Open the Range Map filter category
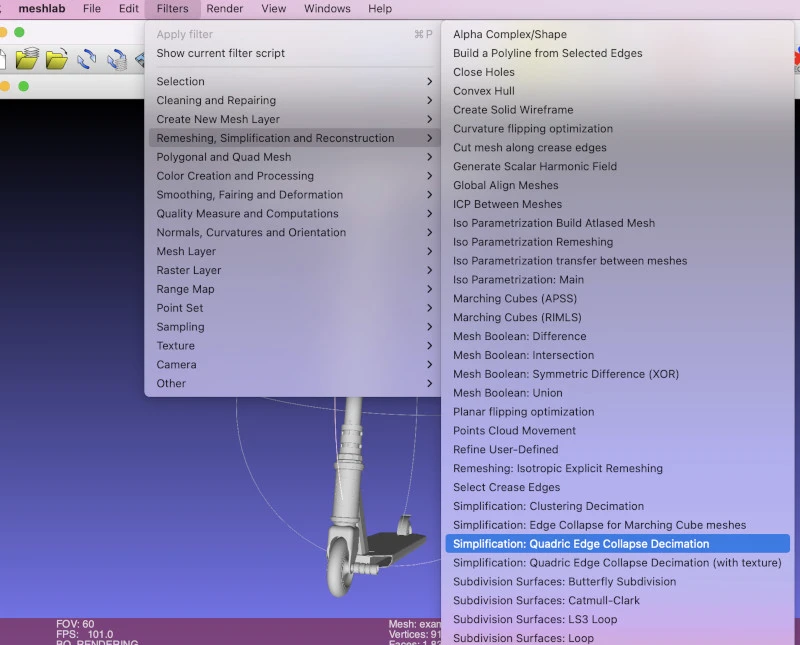The width and height of the screenshot is (800, 645). (293, 289)
